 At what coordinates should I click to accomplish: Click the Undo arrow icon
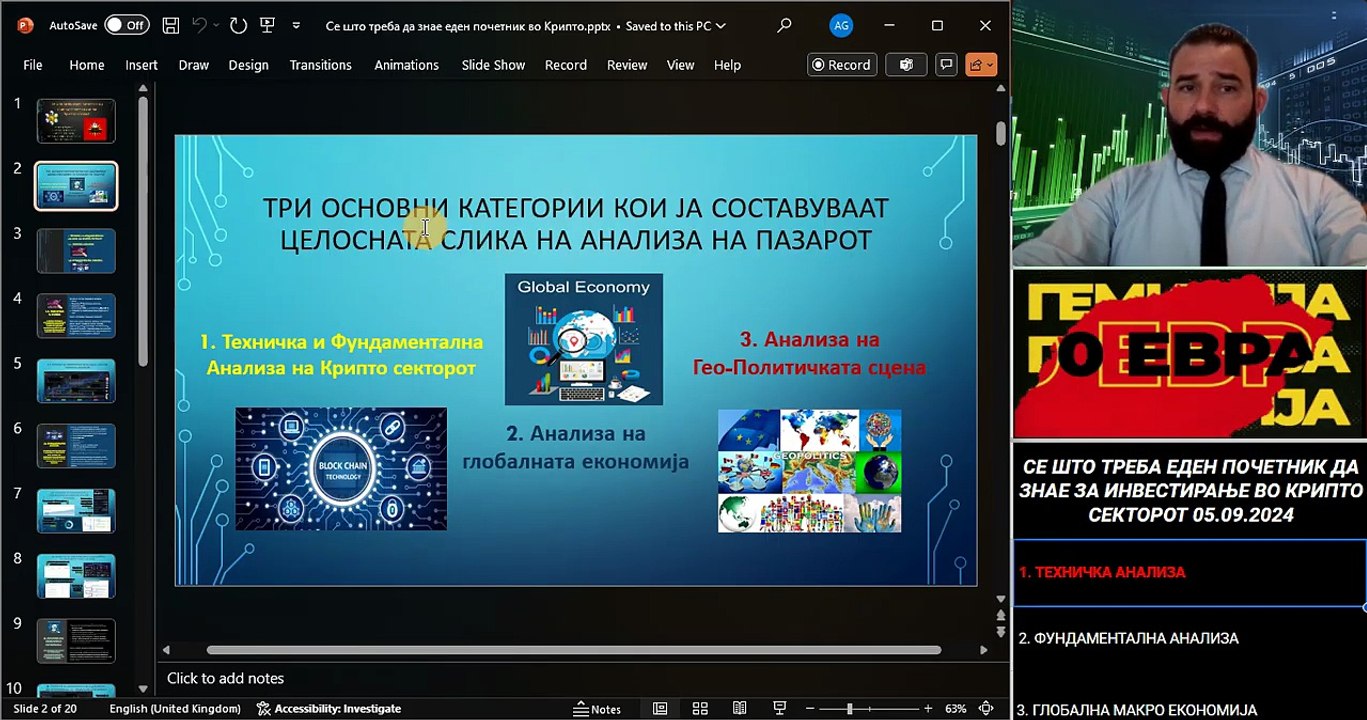199,25
